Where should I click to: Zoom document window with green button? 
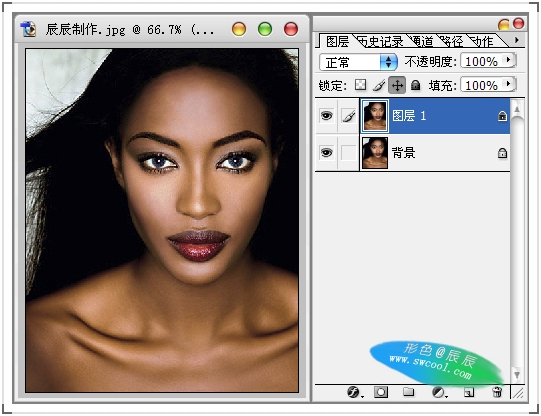[x=265, y=29]
